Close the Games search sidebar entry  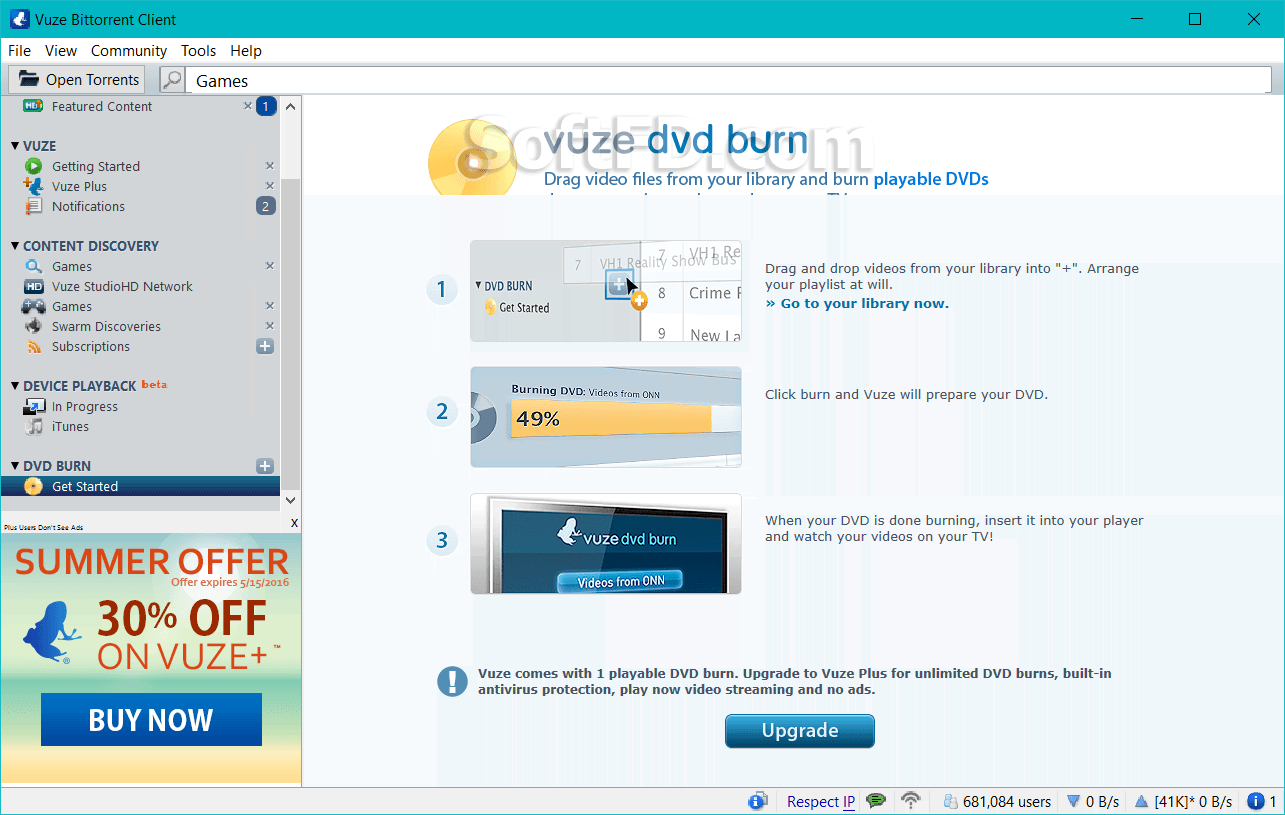[269, 266]
